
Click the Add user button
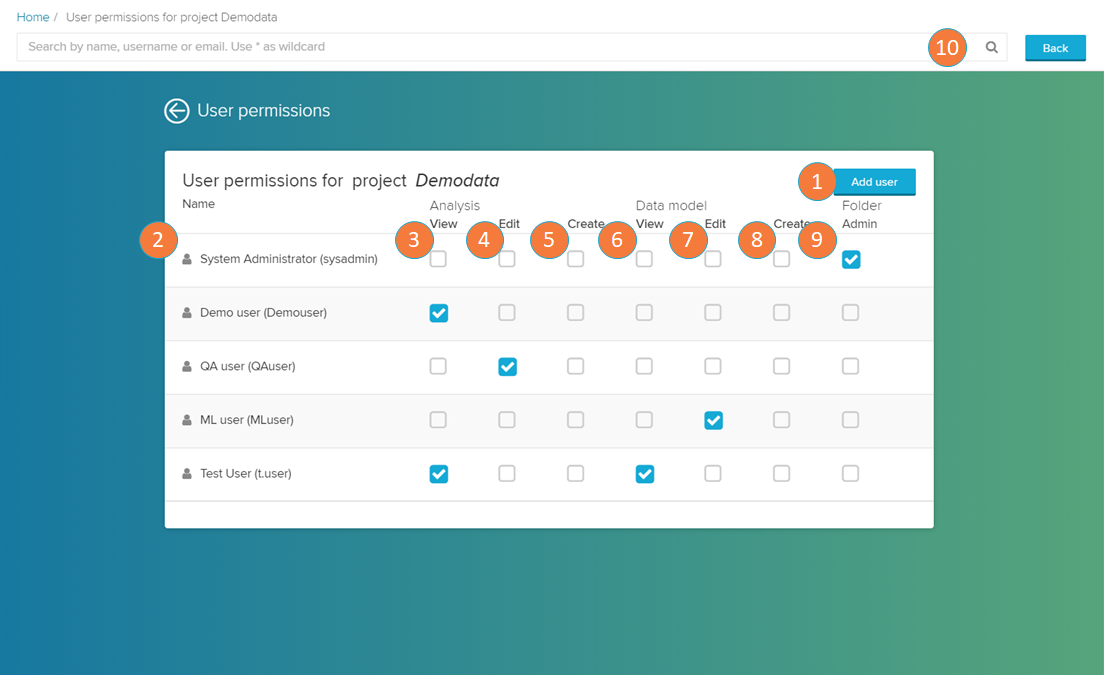pos(874,182)
